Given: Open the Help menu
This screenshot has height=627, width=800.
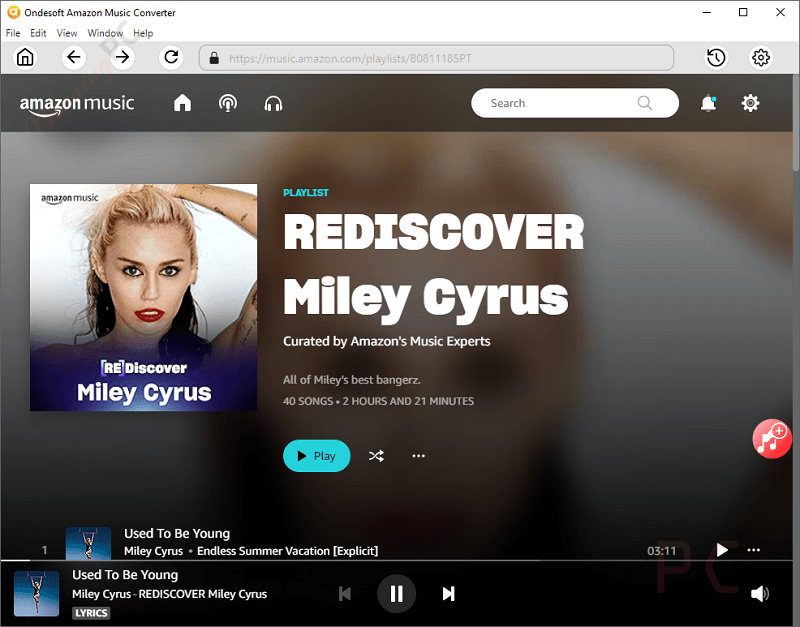Looking at the screenshot, I should point(143,33).
